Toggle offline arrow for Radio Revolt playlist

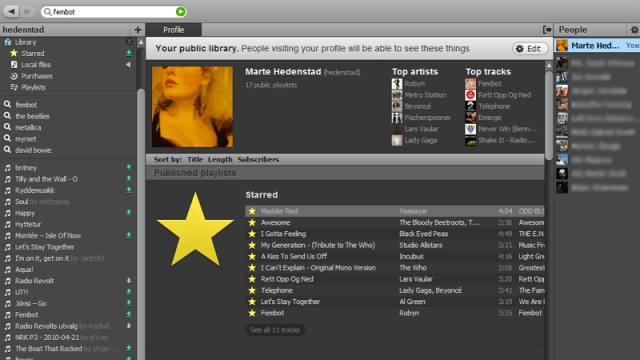point(129,281)
